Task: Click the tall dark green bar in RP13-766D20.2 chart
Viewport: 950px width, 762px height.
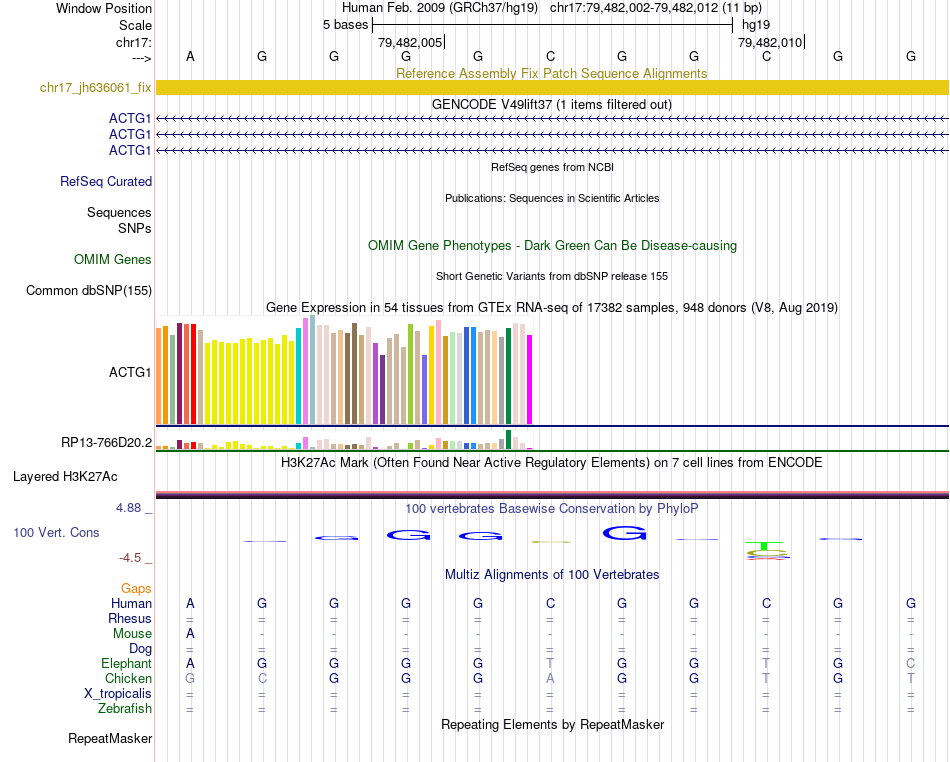Action: pos(509,439)
